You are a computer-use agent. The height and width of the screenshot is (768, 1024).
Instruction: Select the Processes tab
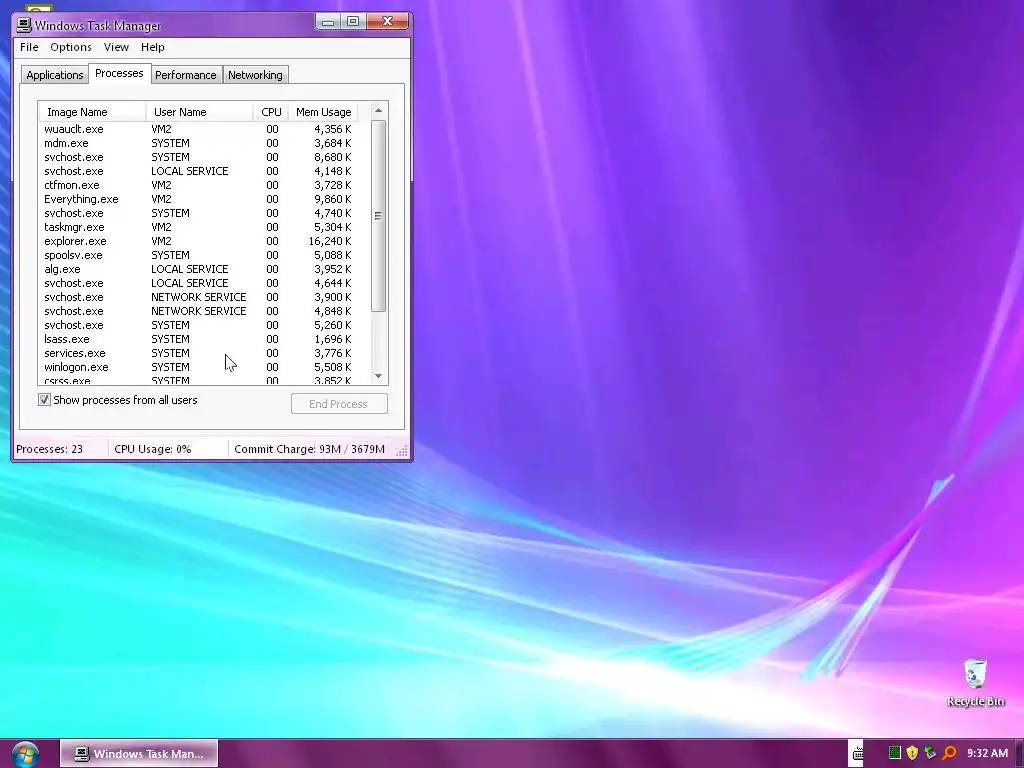(119, 73)
